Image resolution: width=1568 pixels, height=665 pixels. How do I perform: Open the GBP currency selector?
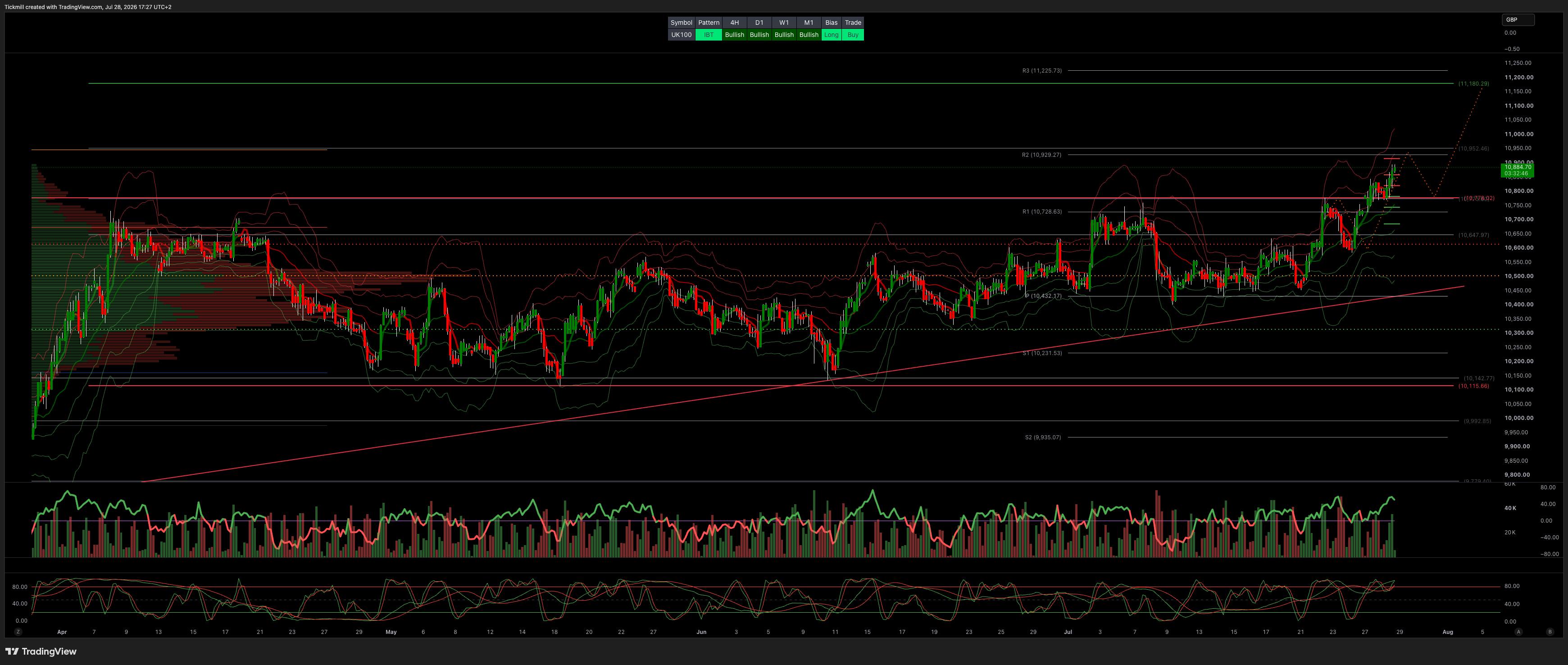[x=1518, y=19]
